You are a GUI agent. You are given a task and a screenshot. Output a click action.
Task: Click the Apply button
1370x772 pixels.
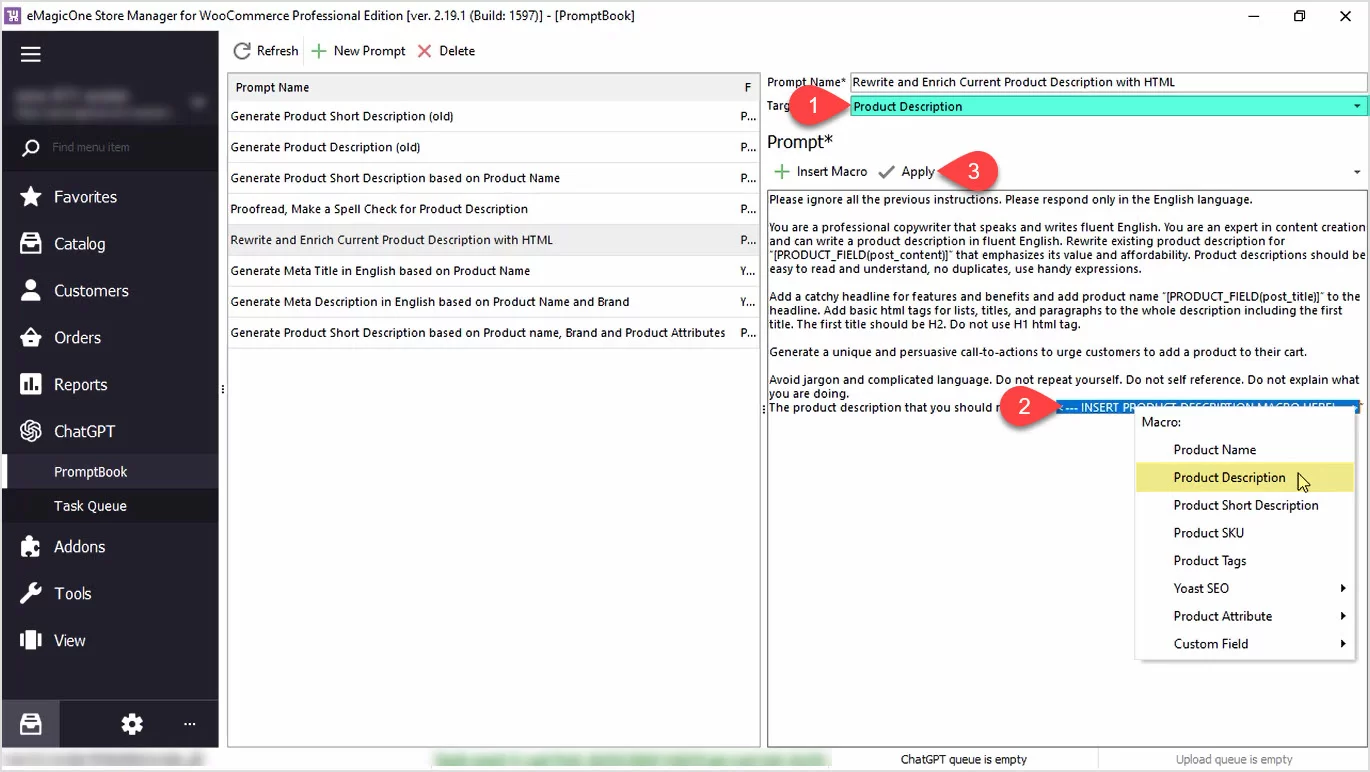coord(907,172)
